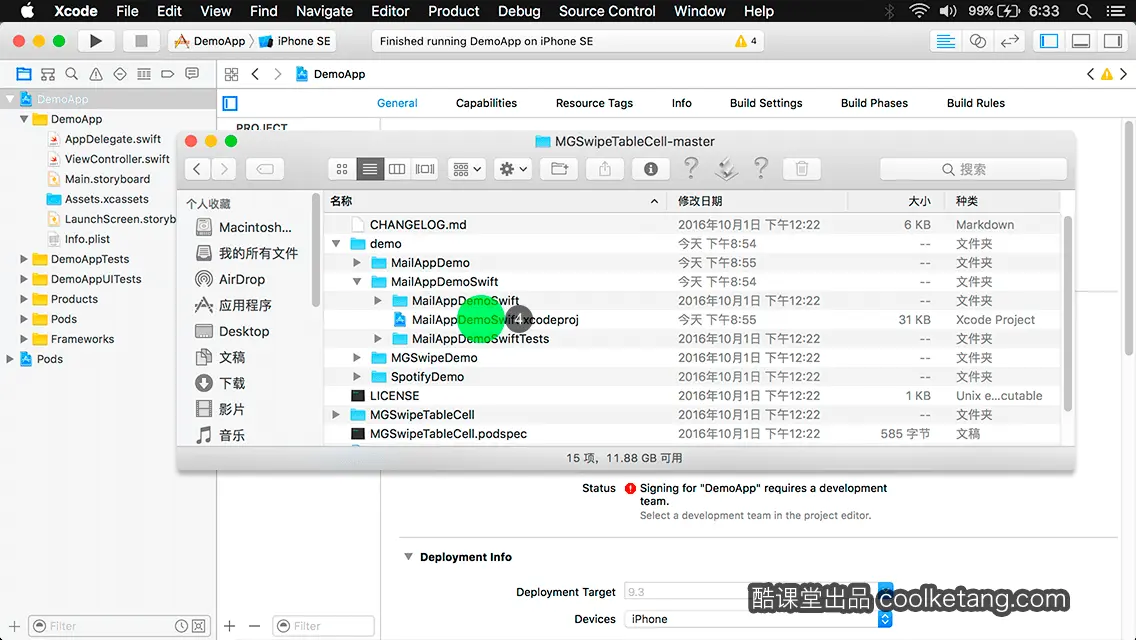
Task: Open Wi-Fi status in menu bar
Action: point(919,11)
